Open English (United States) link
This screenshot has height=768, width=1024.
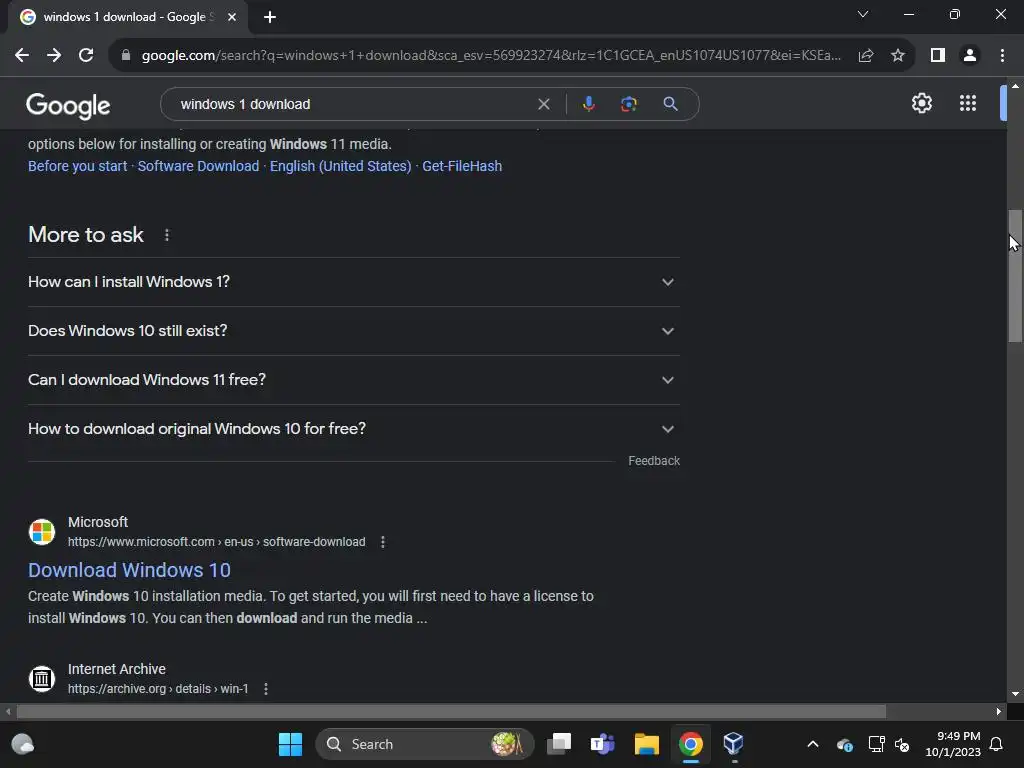point(341,166)
